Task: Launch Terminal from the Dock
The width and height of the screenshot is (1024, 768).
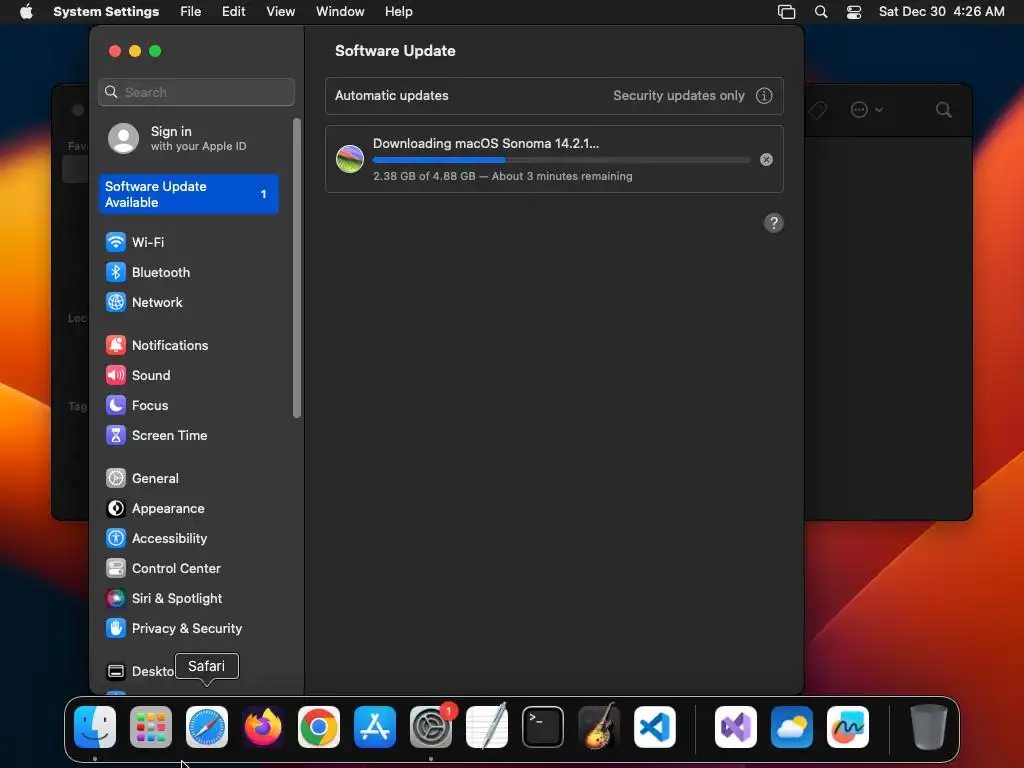Action: tap(543, 727)
